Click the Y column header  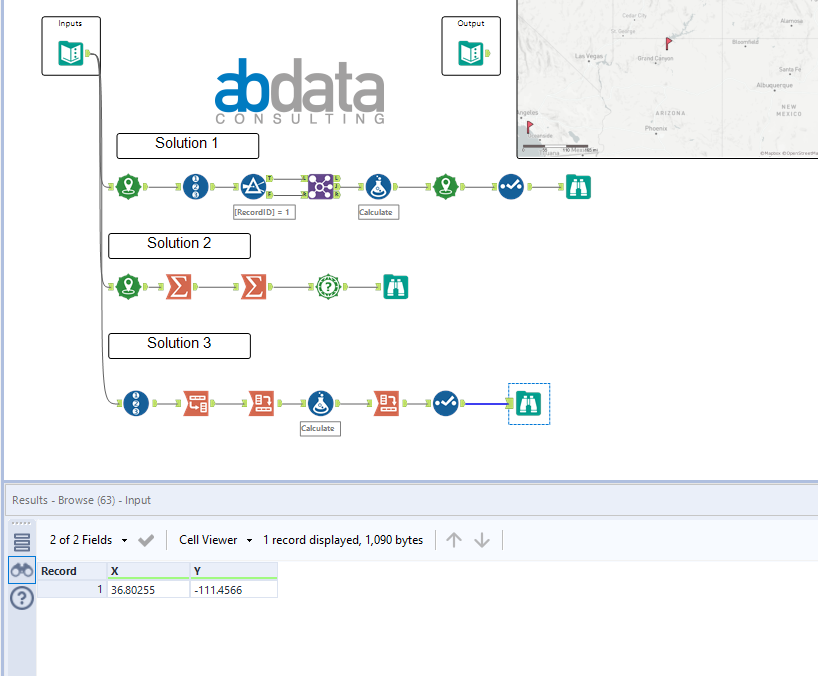(234, 571)
